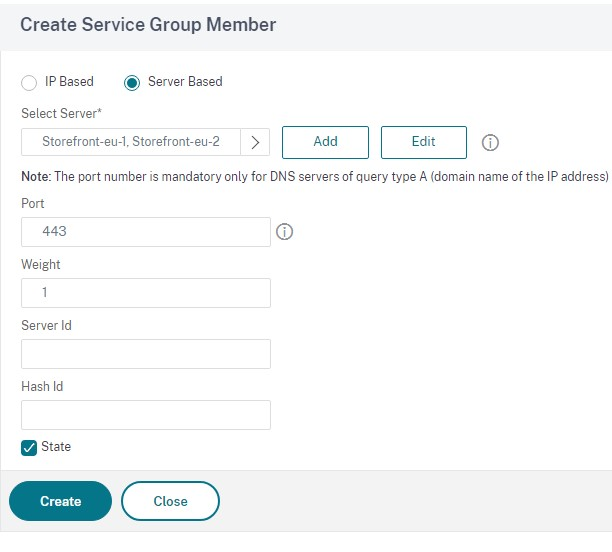Click the empty Server Id field

[x=146, y=354]
